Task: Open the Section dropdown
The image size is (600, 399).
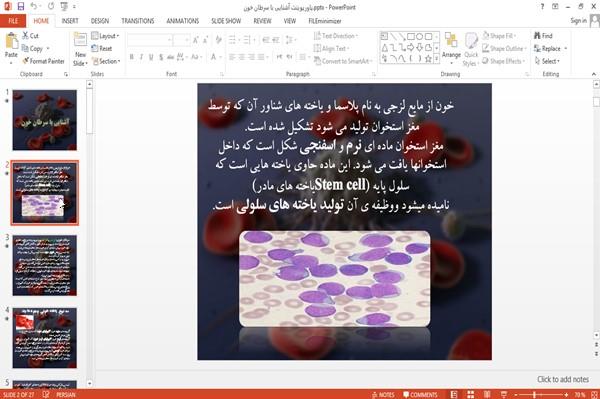Action: click(106, 61)
